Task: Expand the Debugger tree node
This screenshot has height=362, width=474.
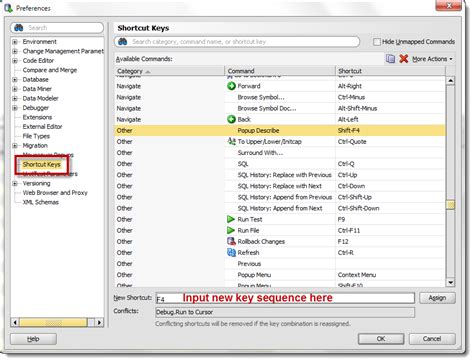Action: (15, 108)
